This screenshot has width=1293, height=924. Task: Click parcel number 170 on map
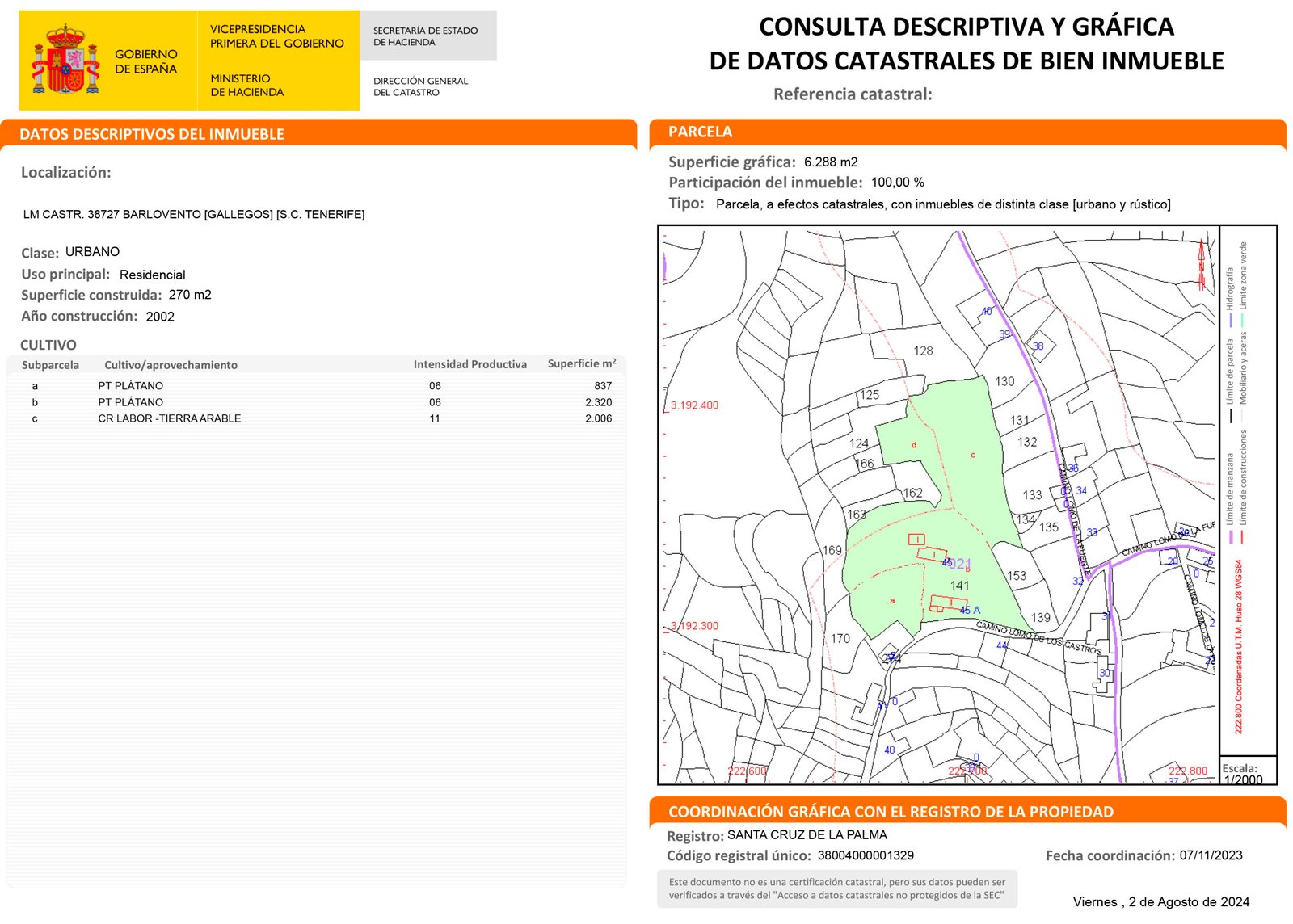coord(840,639)
